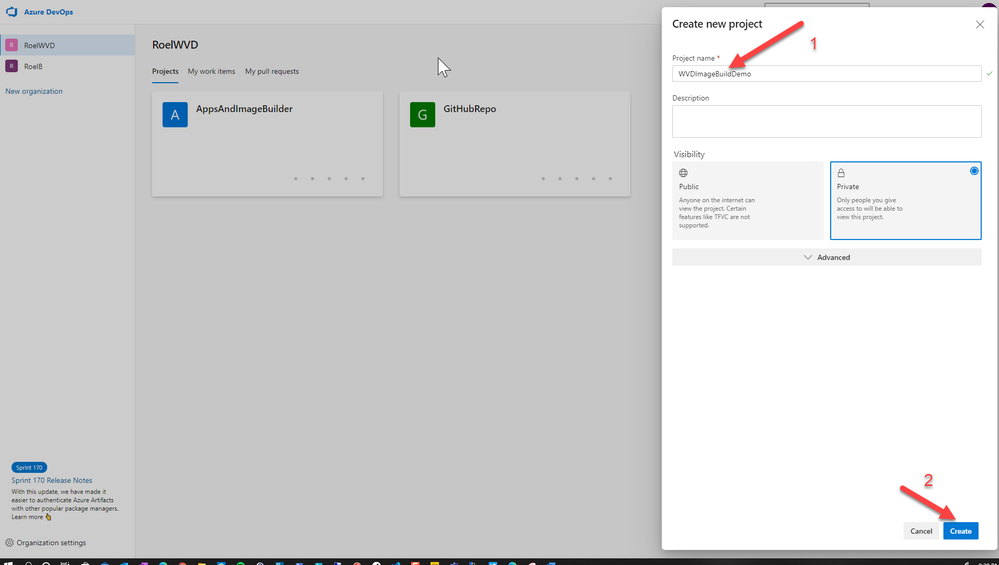This screenshot has width=999, height=565.
Task: Click the New organization link
Action: tap(34, 91)
